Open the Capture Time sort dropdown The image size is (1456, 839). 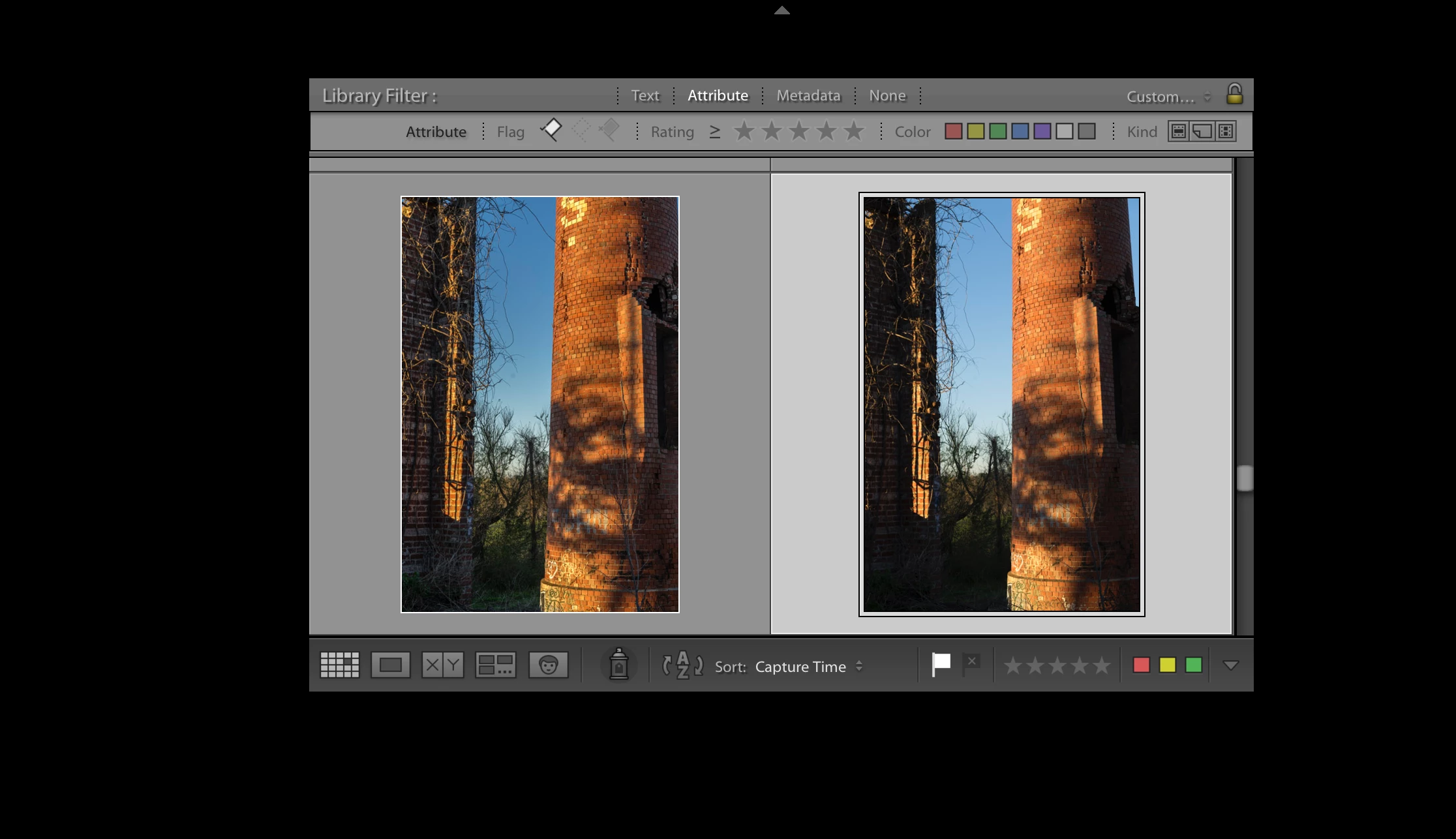(x=809, y=666)
